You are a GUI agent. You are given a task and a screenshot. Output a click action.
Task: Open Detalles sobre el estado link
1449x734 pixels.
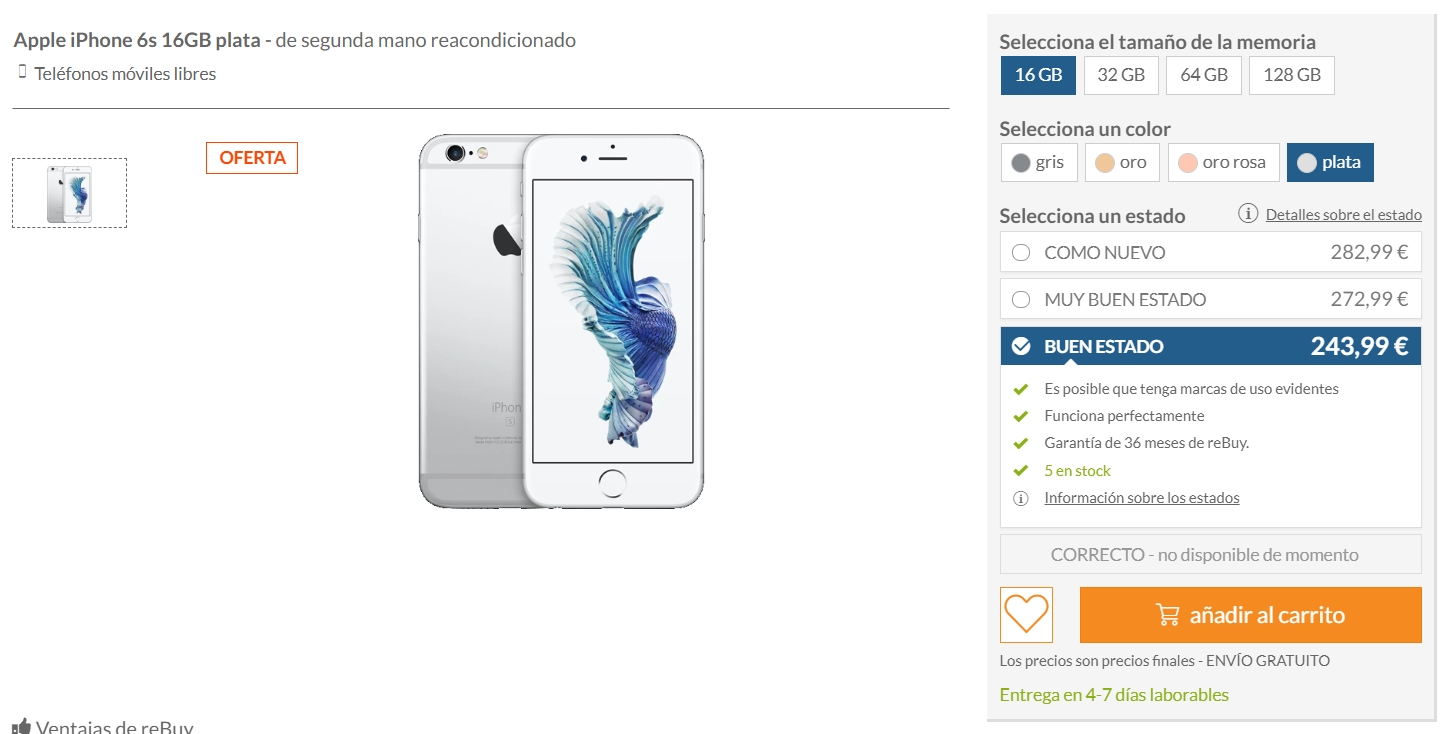[1343, 215]
